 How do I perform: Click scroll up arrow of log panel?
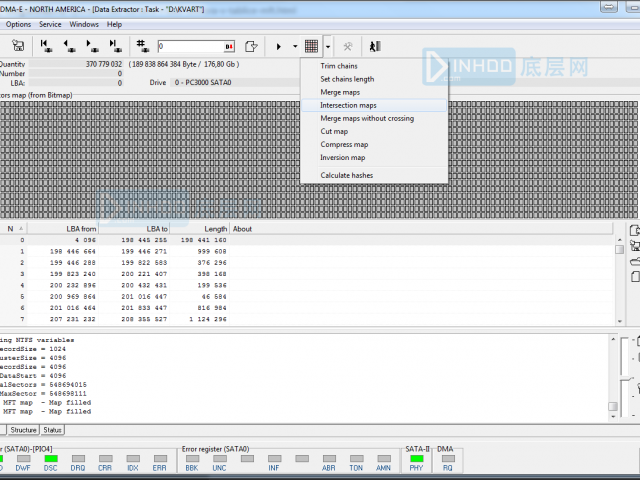[x=613, y=339]
